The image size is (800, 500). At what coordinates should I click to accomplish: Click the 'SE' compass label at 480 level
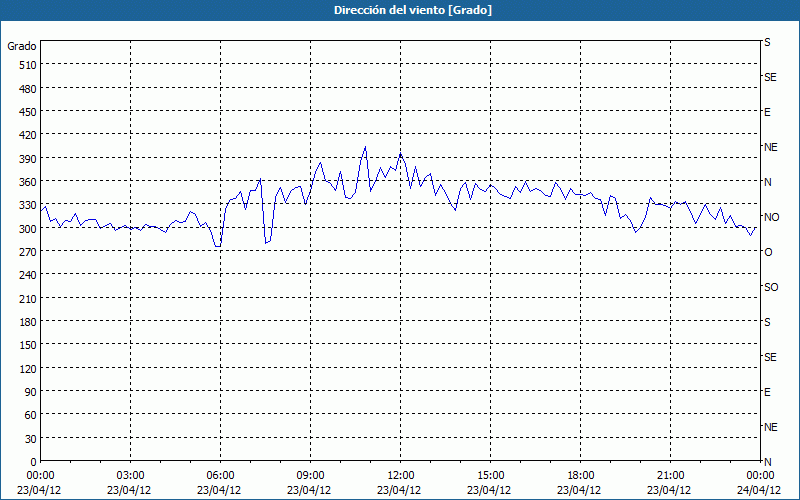click(x=770, y=77)
